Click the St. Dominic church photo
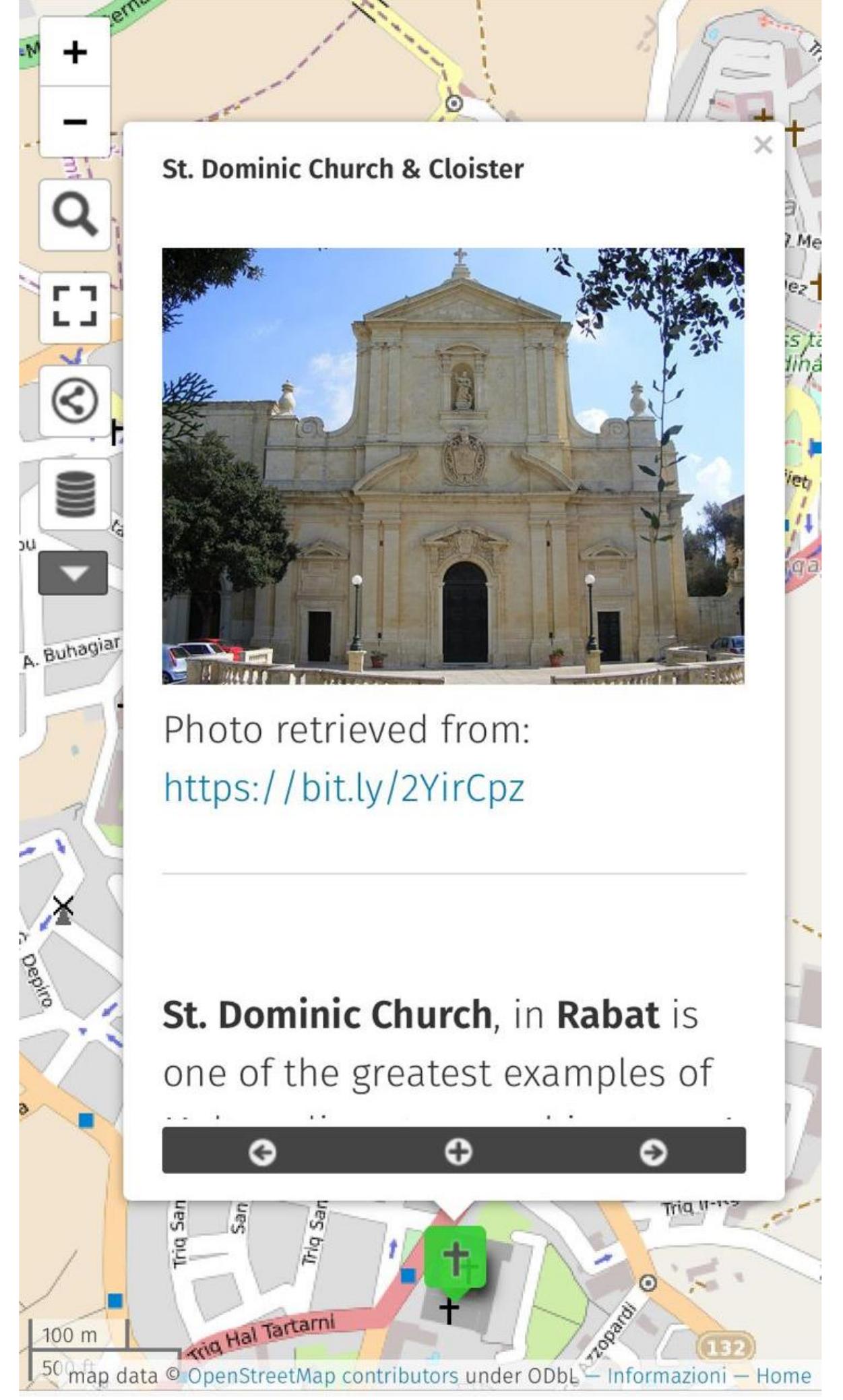This screenshot has height=1400, width=843. 453,466
